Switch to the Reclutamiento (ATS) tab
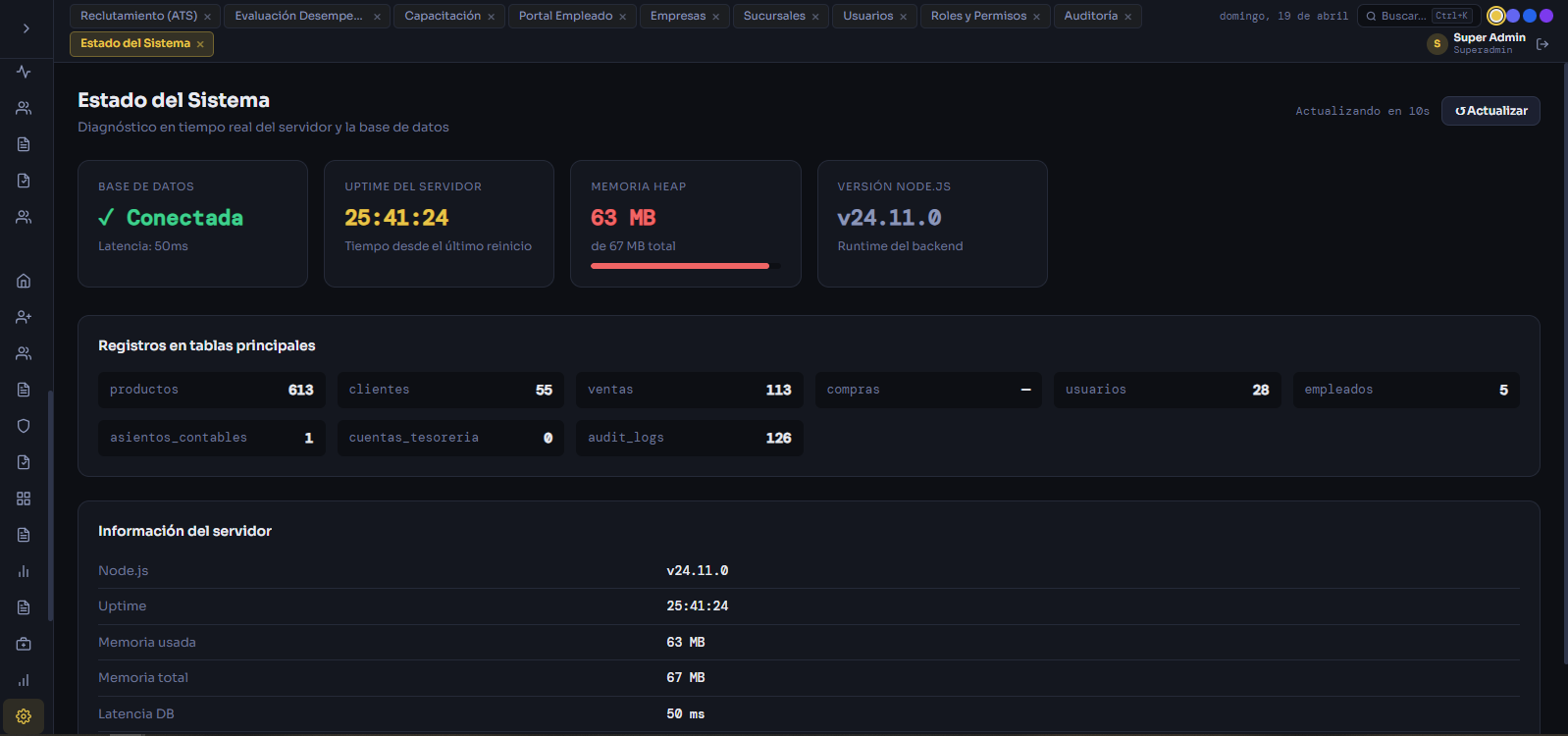 click(138, 16)
